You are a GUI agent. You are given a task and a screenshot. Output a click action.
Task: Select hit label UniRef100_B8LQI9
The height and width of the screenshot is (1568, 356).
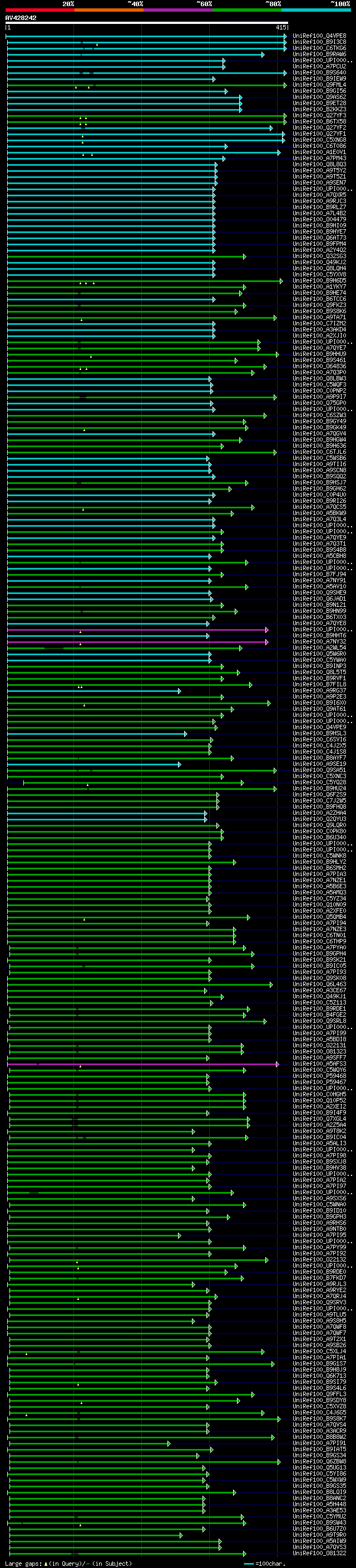click(319, 1492)
